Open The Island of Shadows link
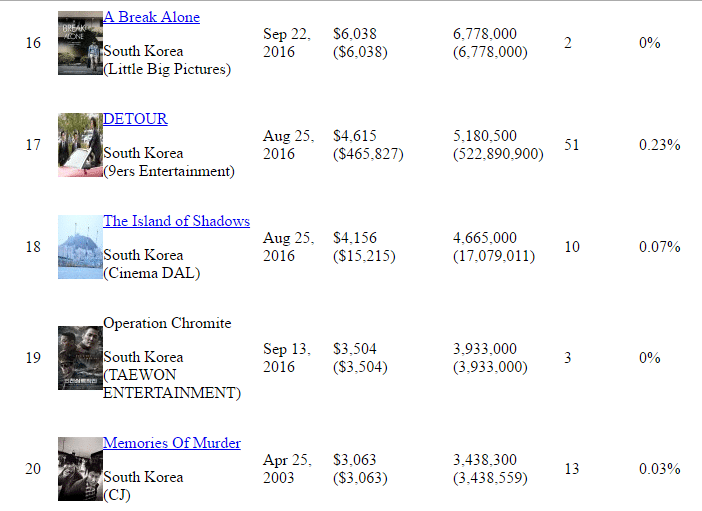Image resolution: width=702 pixels, height=511 pixels. click(x=176, y=221)
